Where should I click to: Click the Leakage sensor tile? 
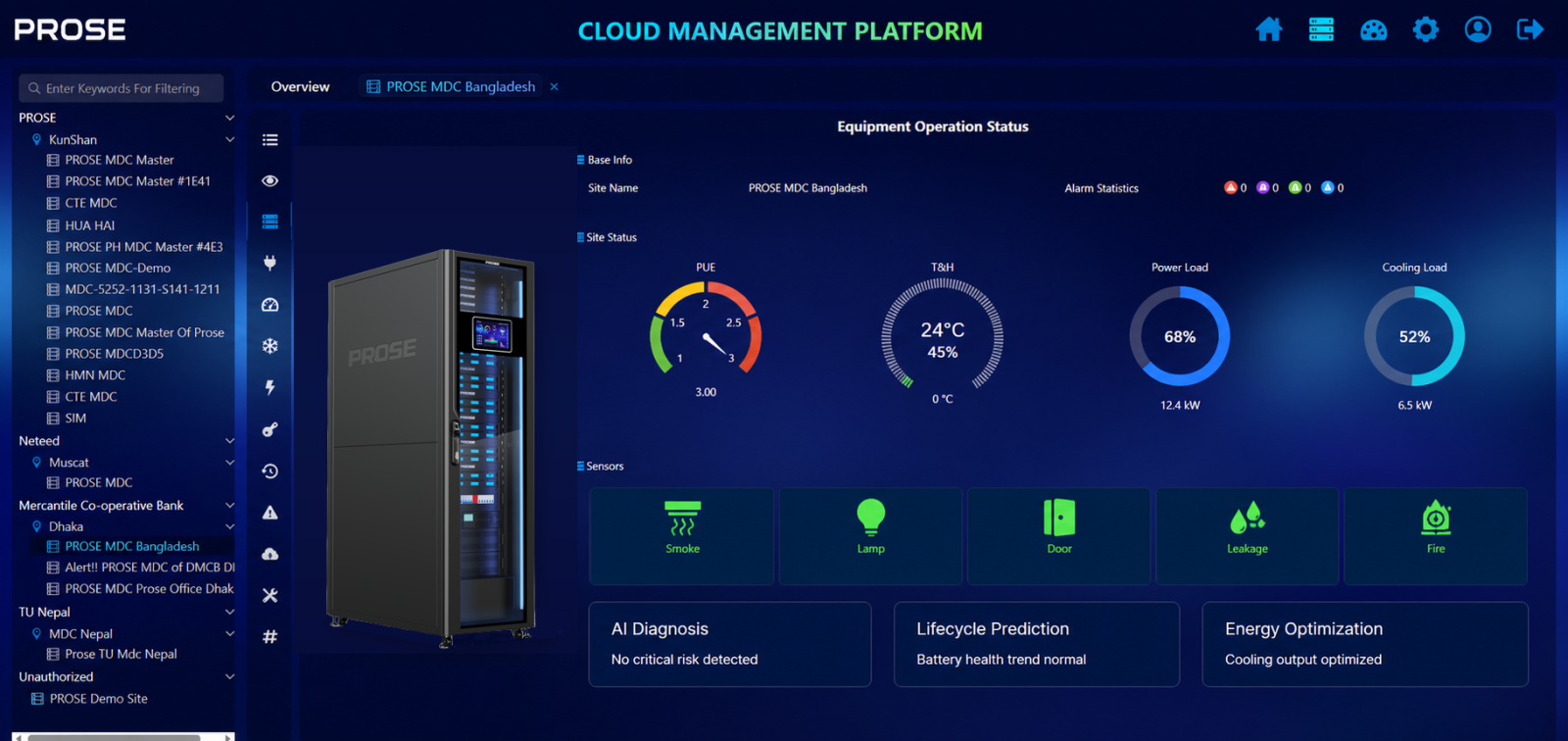[x=1248, y=536]
